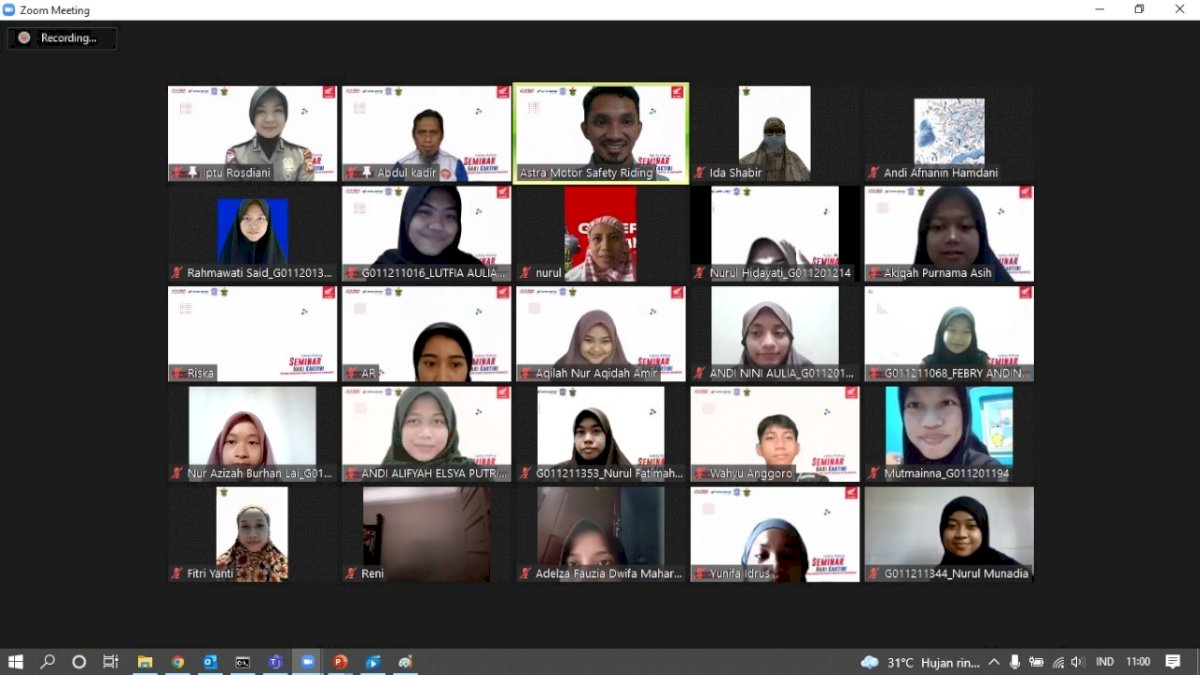Click the Task View button
The width and height of the screenshot is (1200, 675).
click(x=111, y=662)
